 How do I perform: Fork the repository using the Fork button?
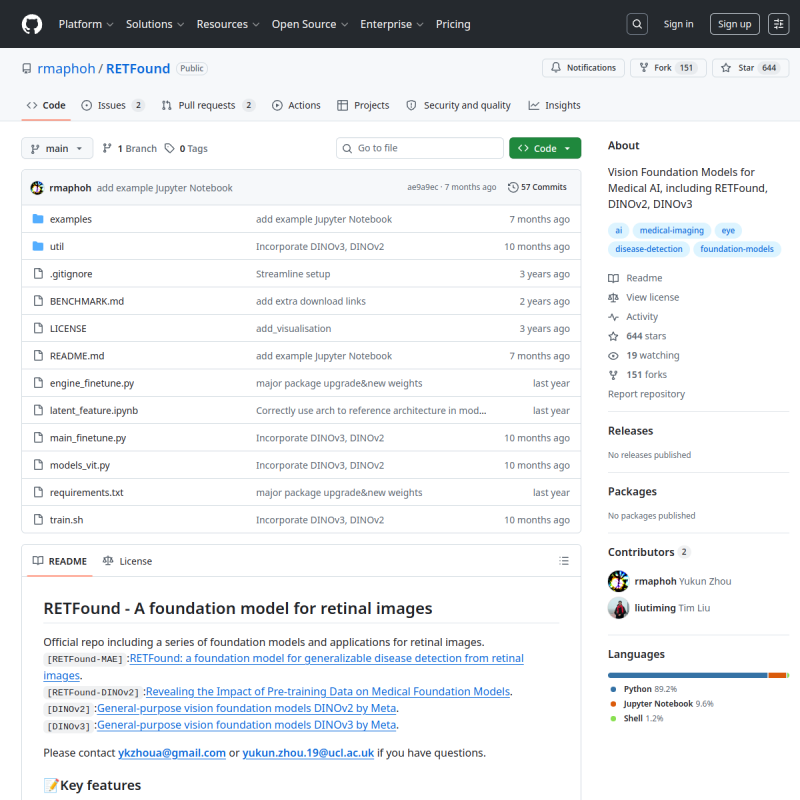point(668,68)
